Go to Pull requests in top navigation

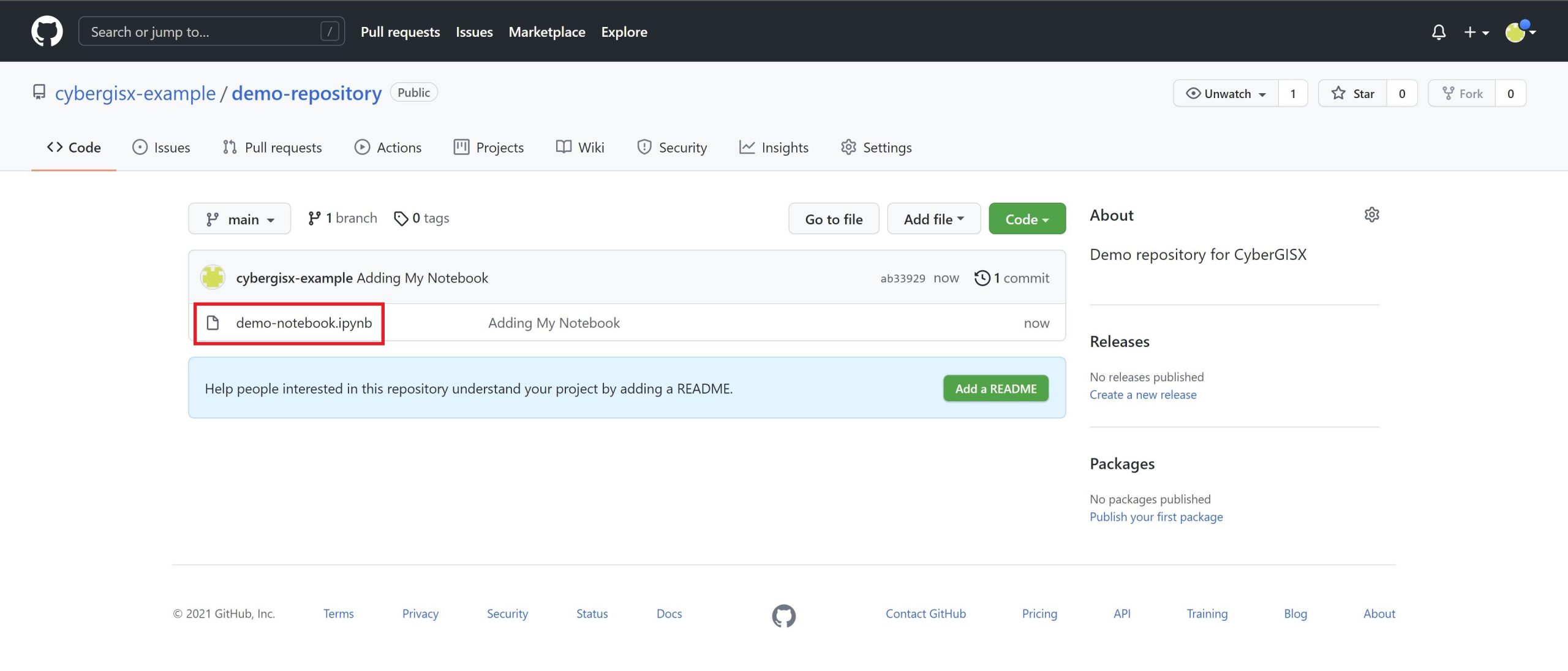[400, 32]
